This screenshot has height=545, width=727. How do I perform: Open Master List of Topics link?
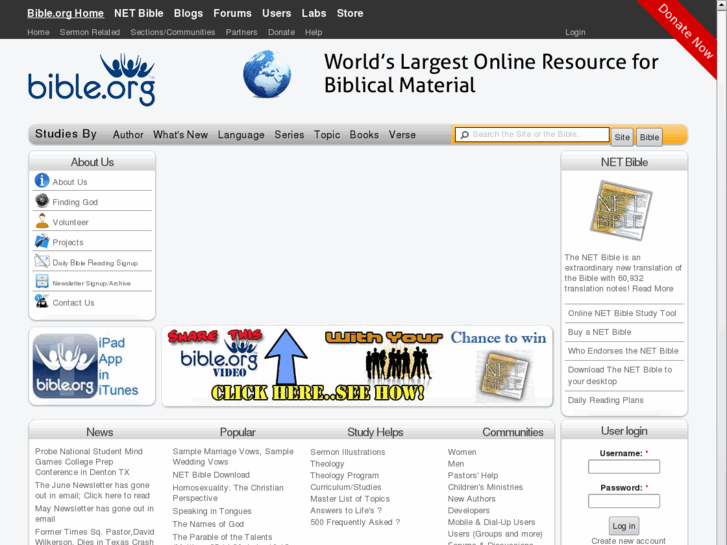[x=350, y=499]
